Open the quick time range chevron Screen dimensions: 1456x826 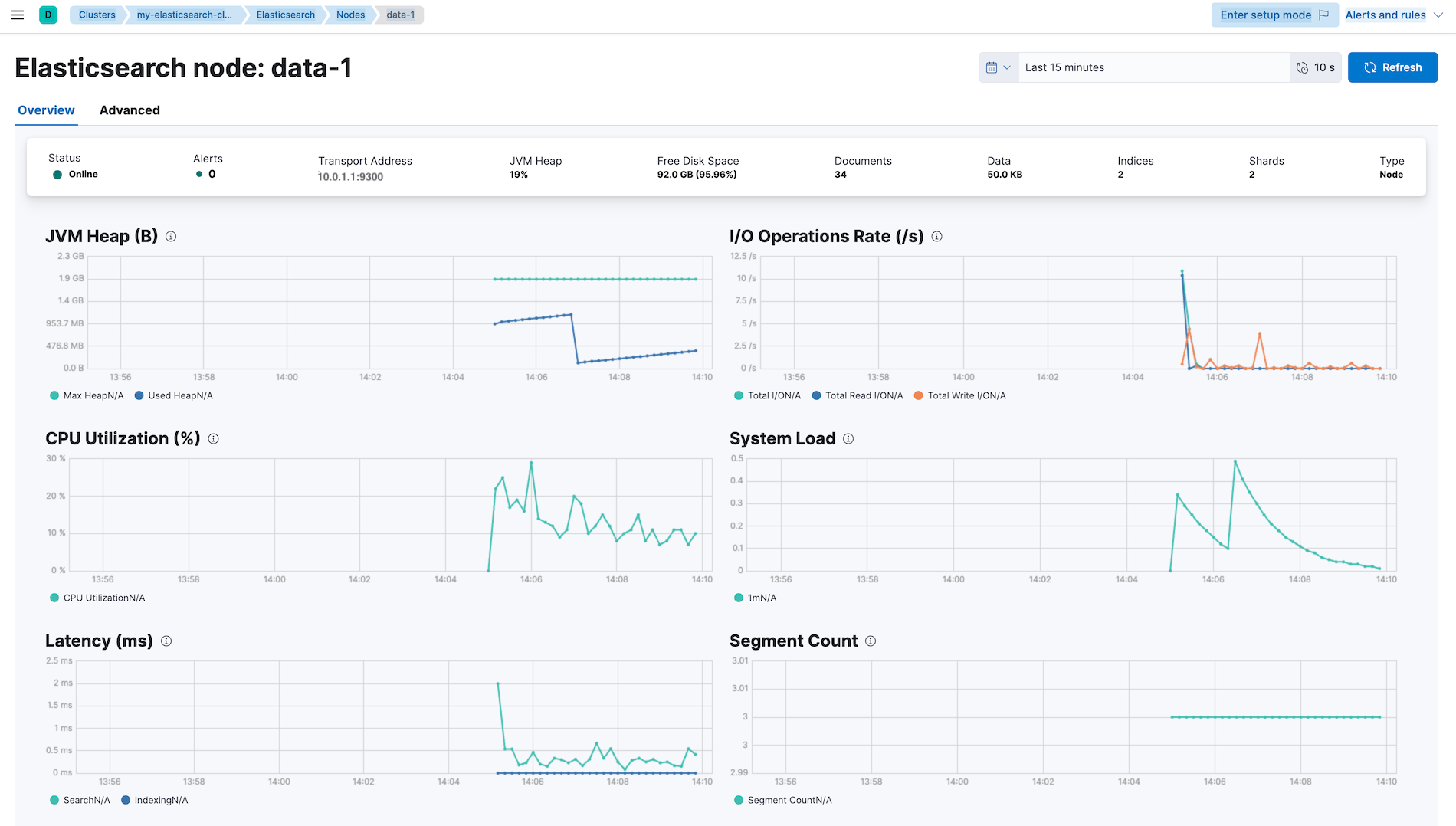pyautogui.click(x=1008, y=67)
